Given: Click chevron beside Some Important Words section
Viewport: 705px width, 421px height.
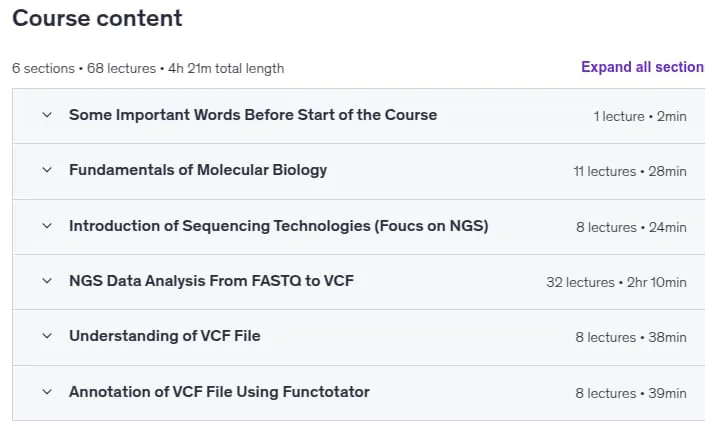Looking at the screenshot, I should (47, 115).
